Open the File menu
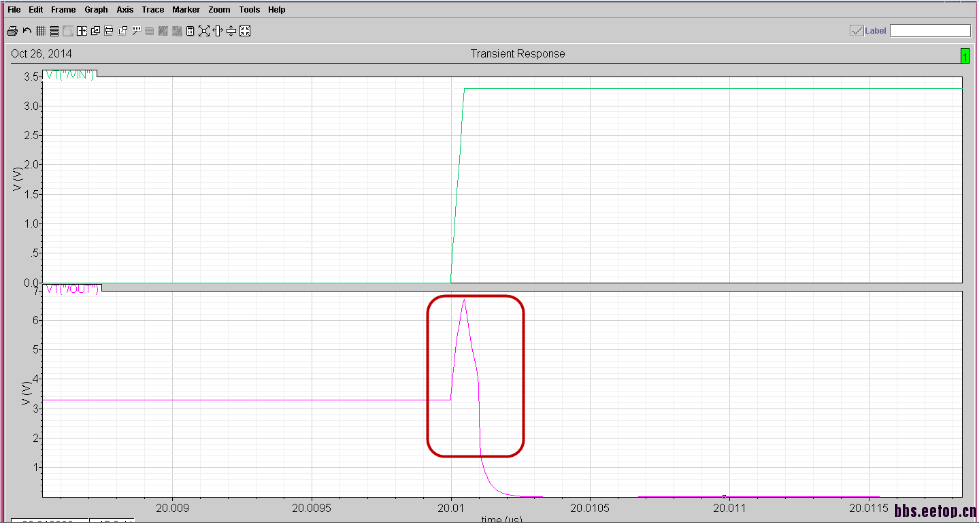This screenshot has height=523, width=979. pos(14,10)
